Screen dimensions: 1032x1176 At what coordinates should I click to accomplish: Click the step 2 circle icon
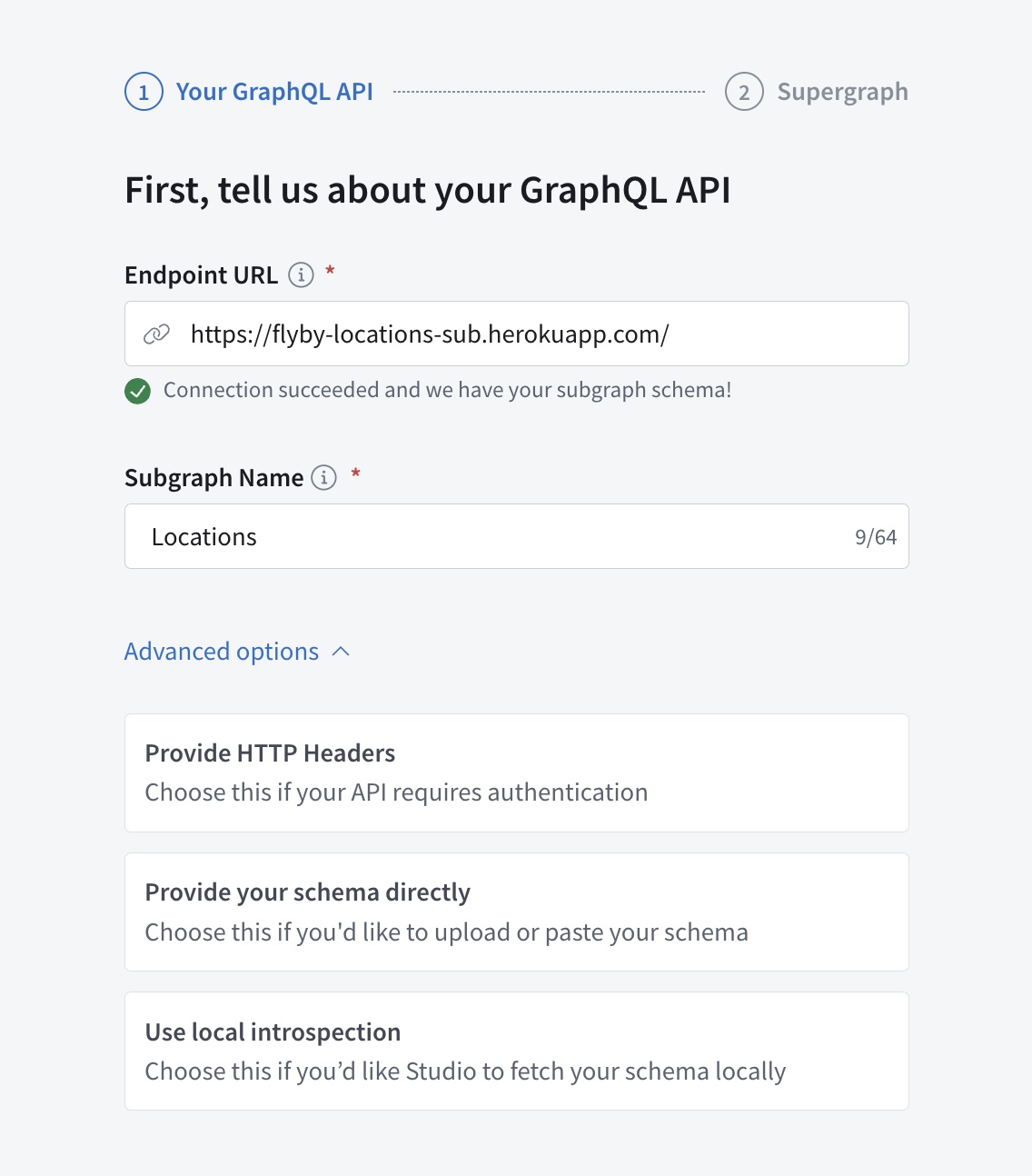pos(744,92)
